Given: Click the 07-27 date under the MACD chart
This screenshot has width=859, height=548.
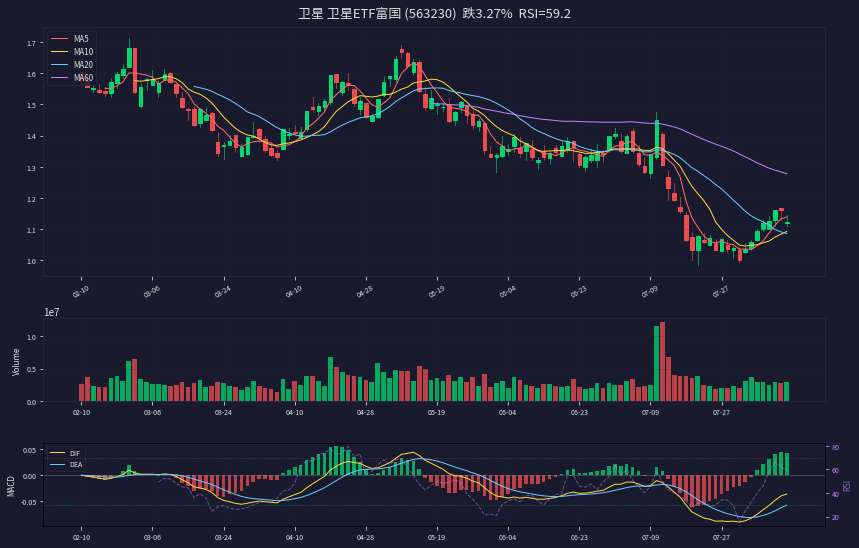Looking at the screenshot, I should tap(721, 538).
